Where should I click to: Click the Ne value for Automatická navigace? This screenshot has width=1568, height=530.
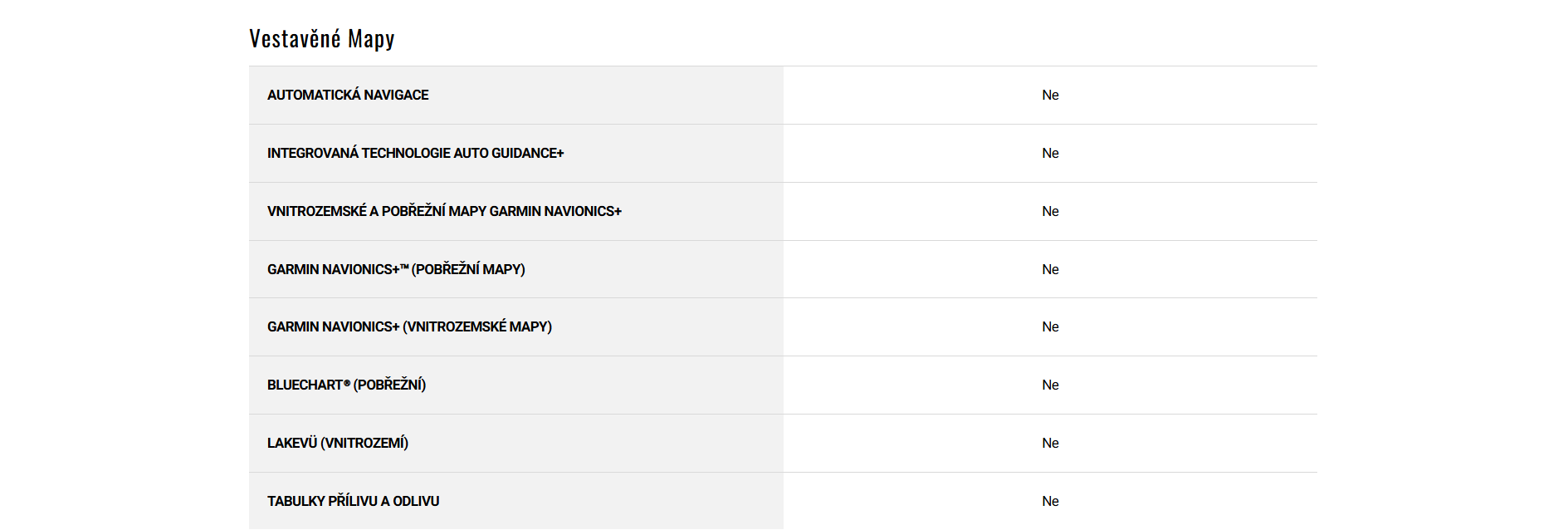pyautogui.click(x=1050, y=96)
